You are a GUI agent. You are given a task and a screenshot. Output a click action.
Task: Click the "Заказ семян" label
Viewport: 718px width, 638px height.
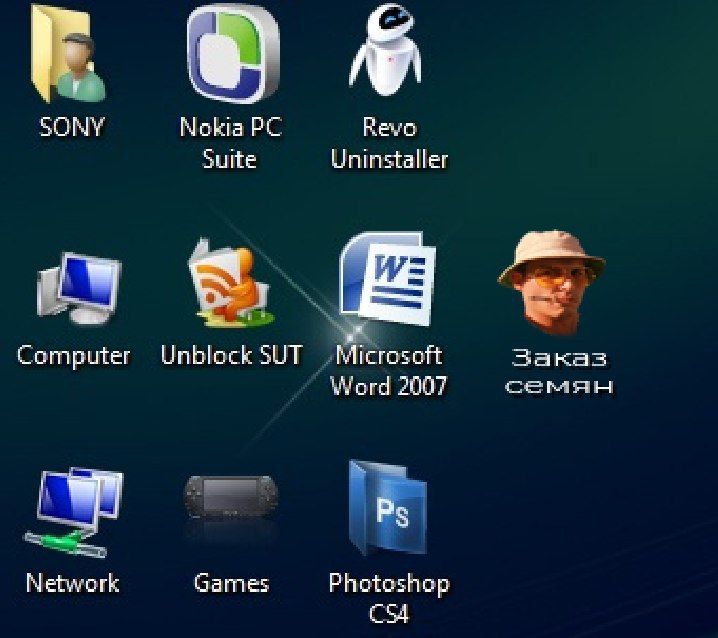[559, 371]
